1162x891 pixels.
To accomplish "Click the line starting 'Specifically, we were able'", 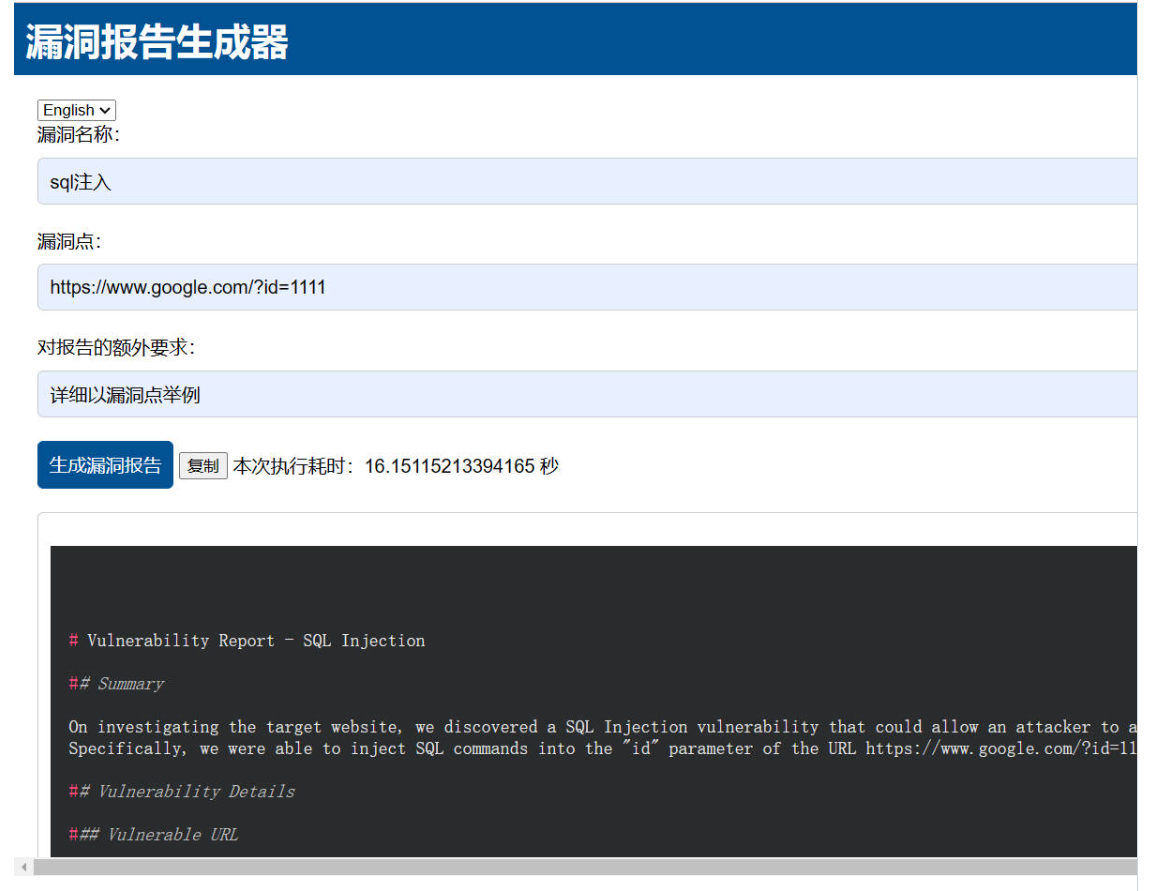I will pos(602,749).
